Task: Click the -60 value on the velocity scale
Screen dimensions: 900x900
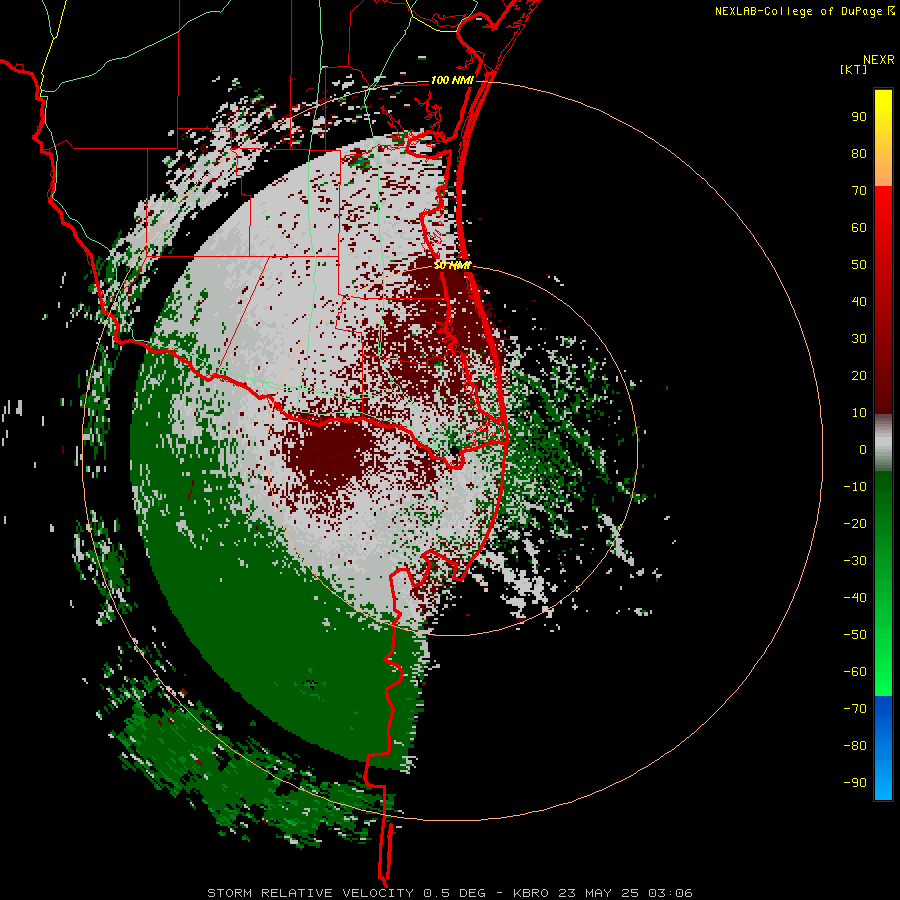Action: pyautogui.click(x=855, y=672)
